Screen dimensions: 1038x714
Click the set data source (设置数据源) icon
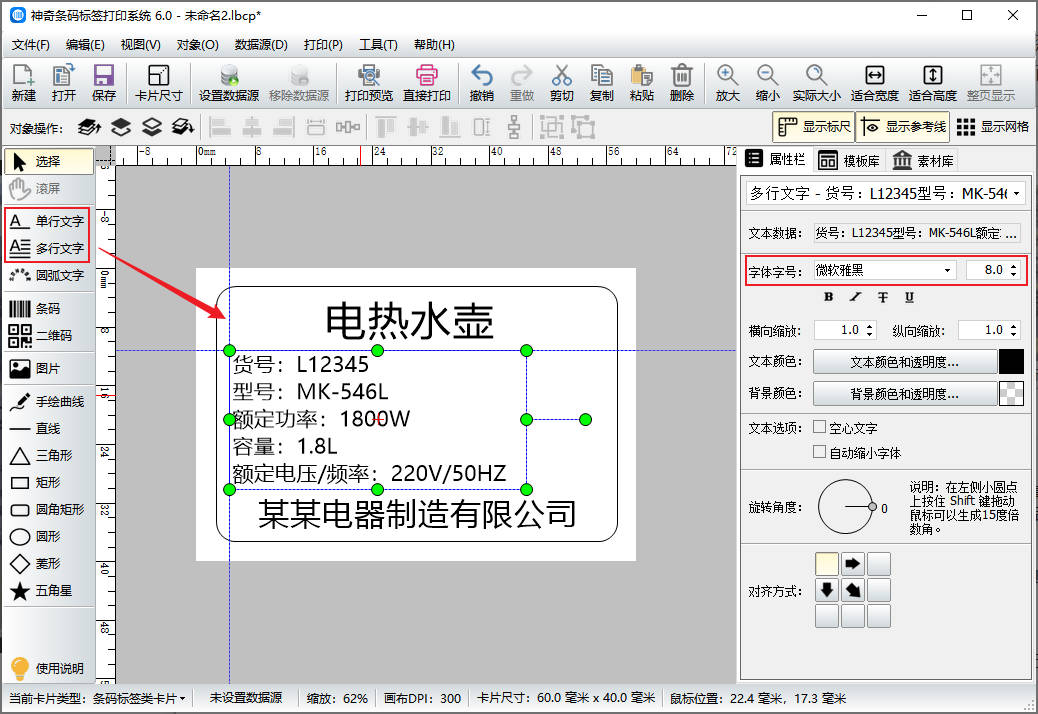228,83
